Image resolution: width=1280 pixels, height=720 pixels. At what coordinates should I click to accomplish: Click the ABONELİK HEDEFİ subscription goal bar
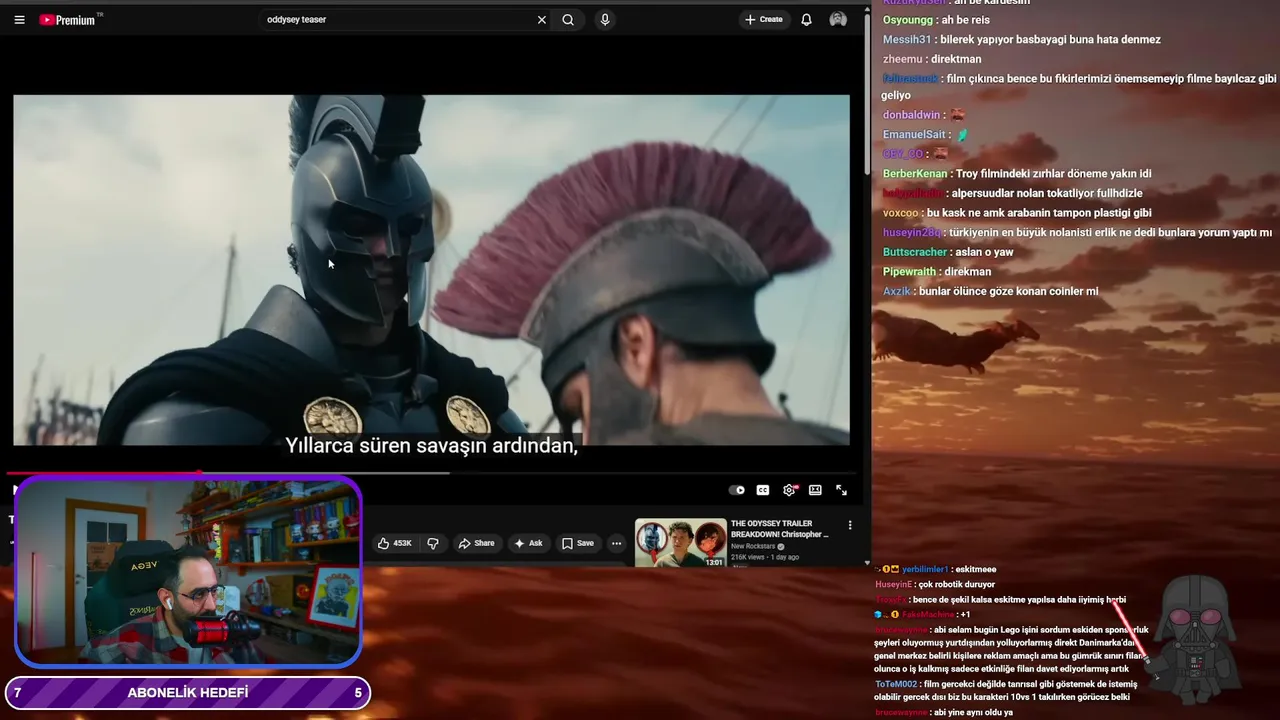point(188,693)
